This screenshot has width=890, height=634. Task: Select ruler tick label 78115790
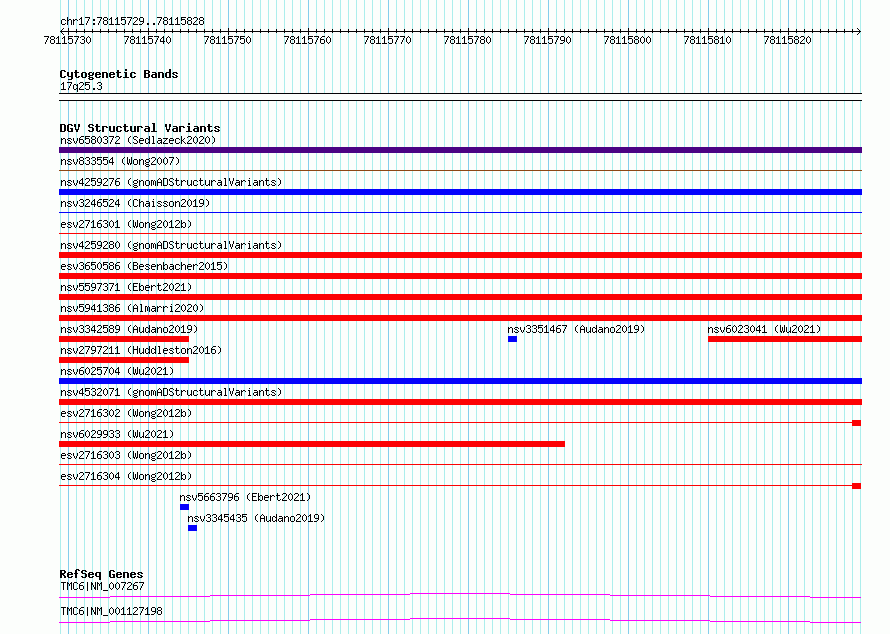point(547,40)
